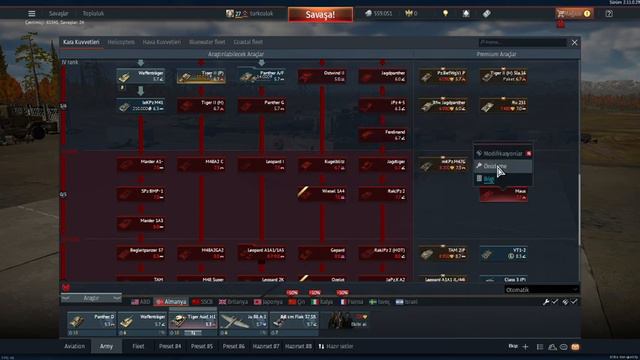Select the İsrail nation flag
Screen dimensions: 640x360
tap(407, 302)
